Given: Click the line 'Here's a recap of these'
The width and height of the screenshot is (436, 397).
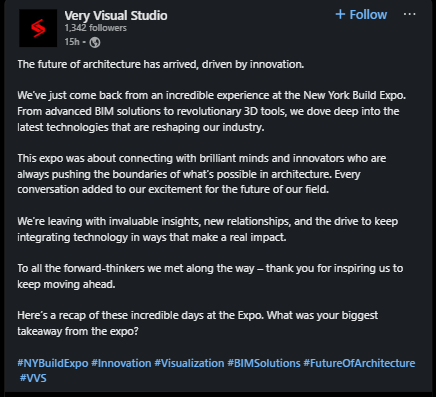Looking at the screenshot, I should coord(198,315).
